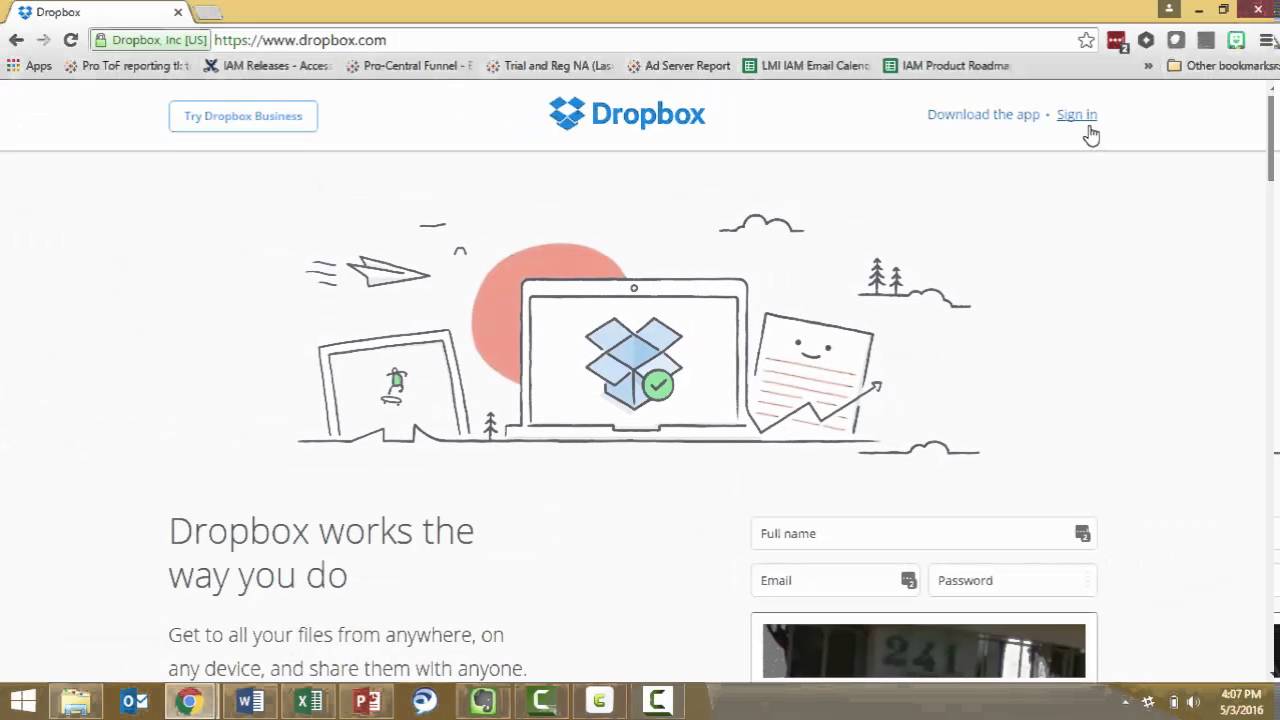1280x720 pixels.
Task: Click the shield-shaped extension icon
Action: [1176, 40]
